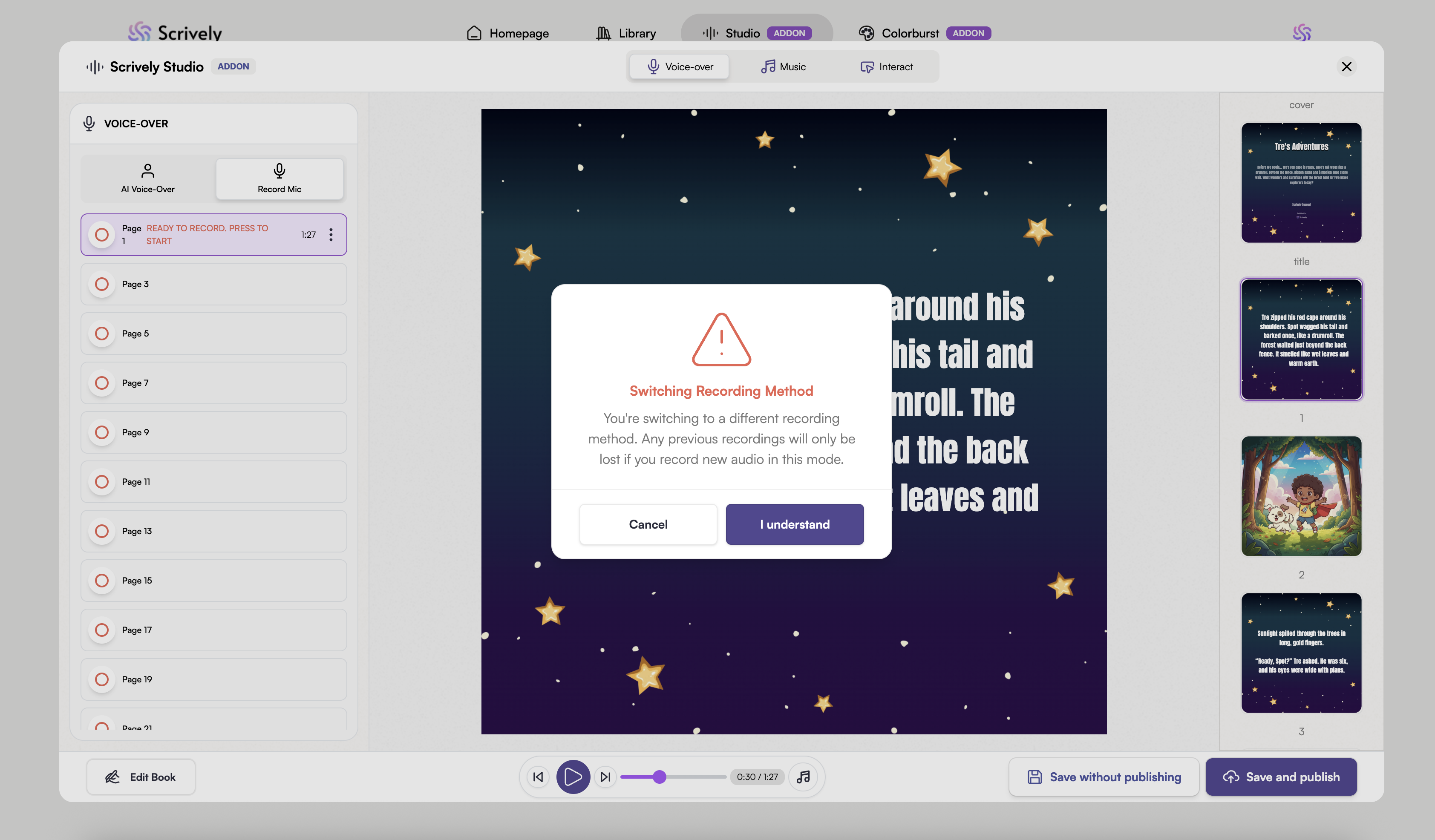Click the play button in playback bar
This screenshot has width=1435, height=840.
(573, 777)
